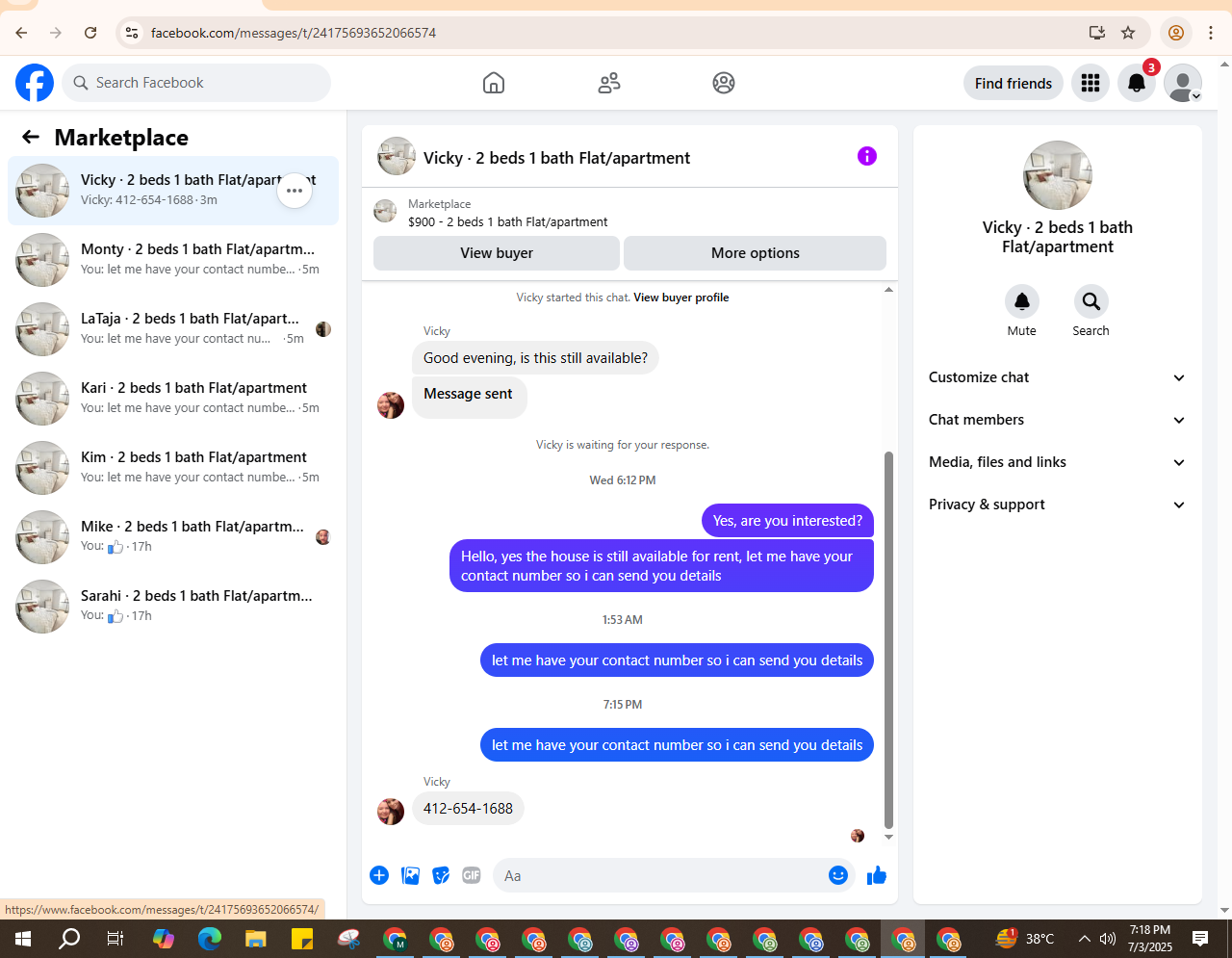The image size is (1232, 958).
Task: Expand Media, files and links section
Action: (x=1057, y=462)
